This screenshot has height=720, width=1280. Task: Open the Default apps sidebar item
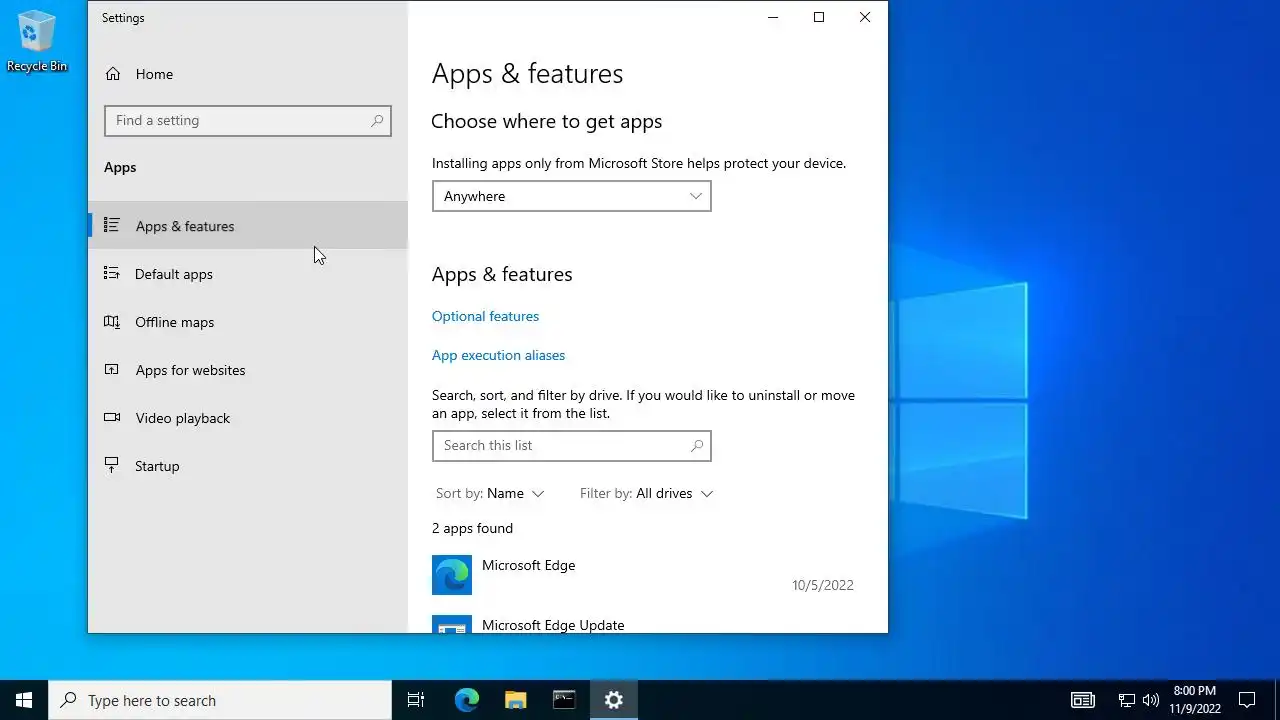point(248,274)
